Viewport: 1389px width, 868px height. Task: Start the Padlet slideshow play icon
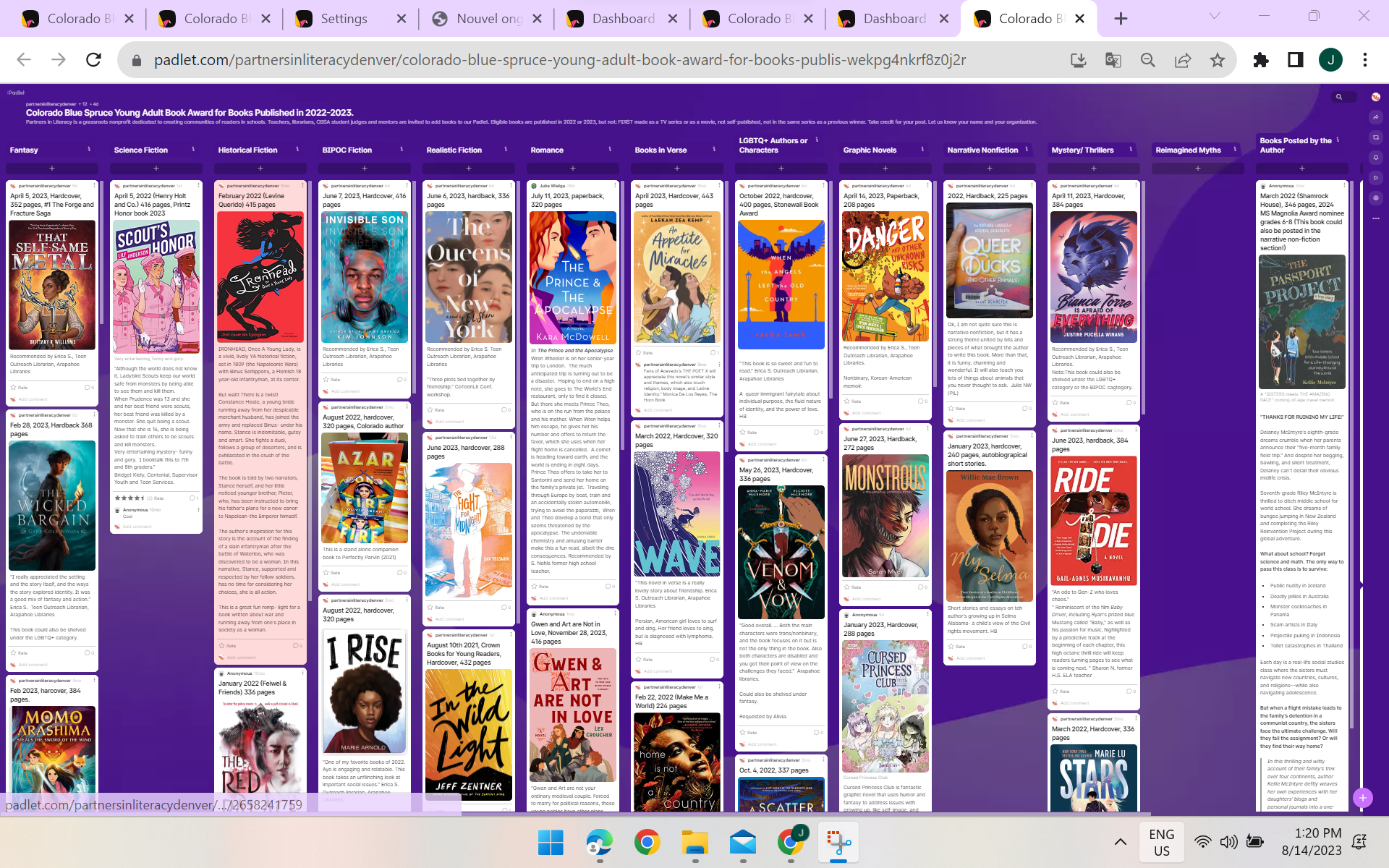(1375, 177)
